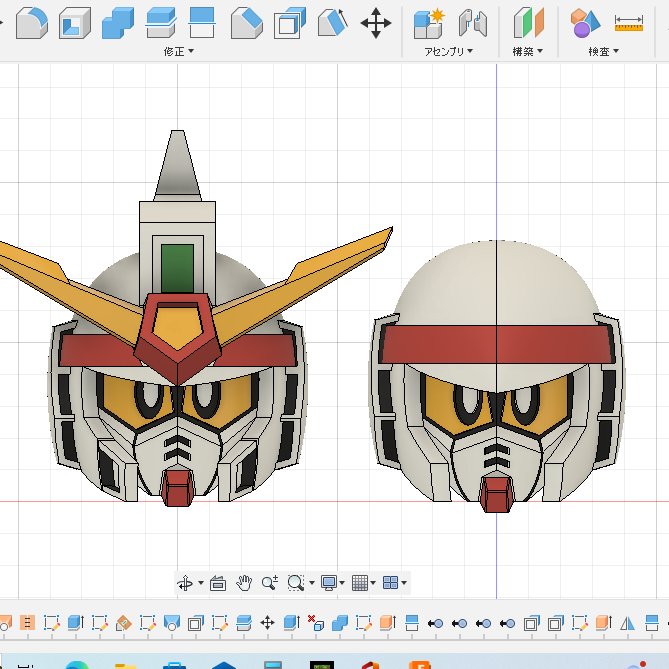Select the green forehead panel on left head
This screenshot has width=669, height=669.
tap(177, 268)
